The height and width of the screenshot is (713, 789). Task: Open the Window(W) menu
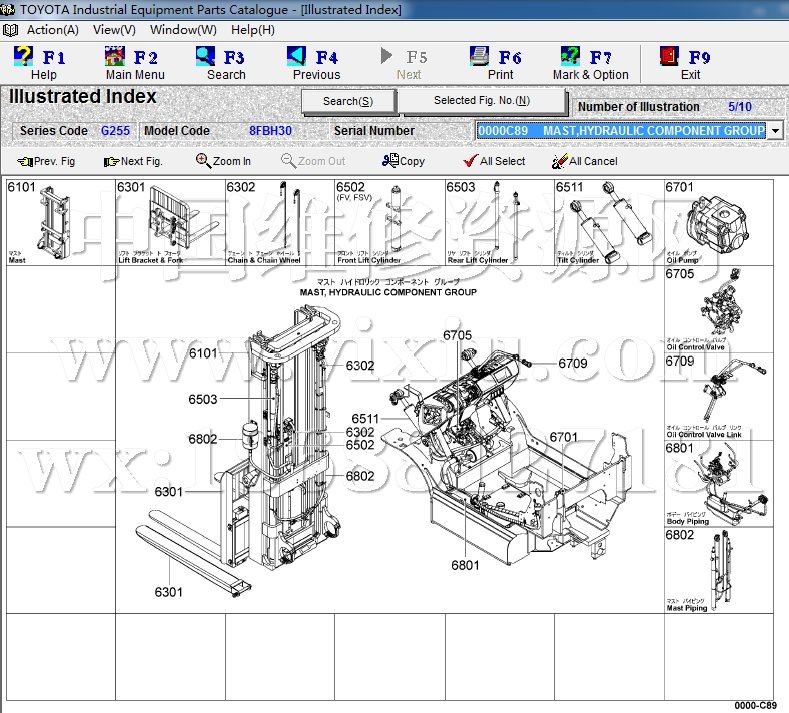[183, 30]
